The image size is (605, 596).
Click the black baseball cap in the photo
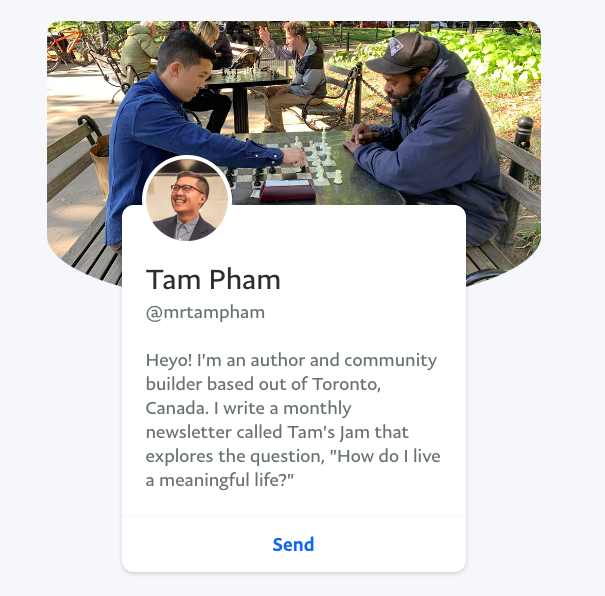(x=401, y=53)
